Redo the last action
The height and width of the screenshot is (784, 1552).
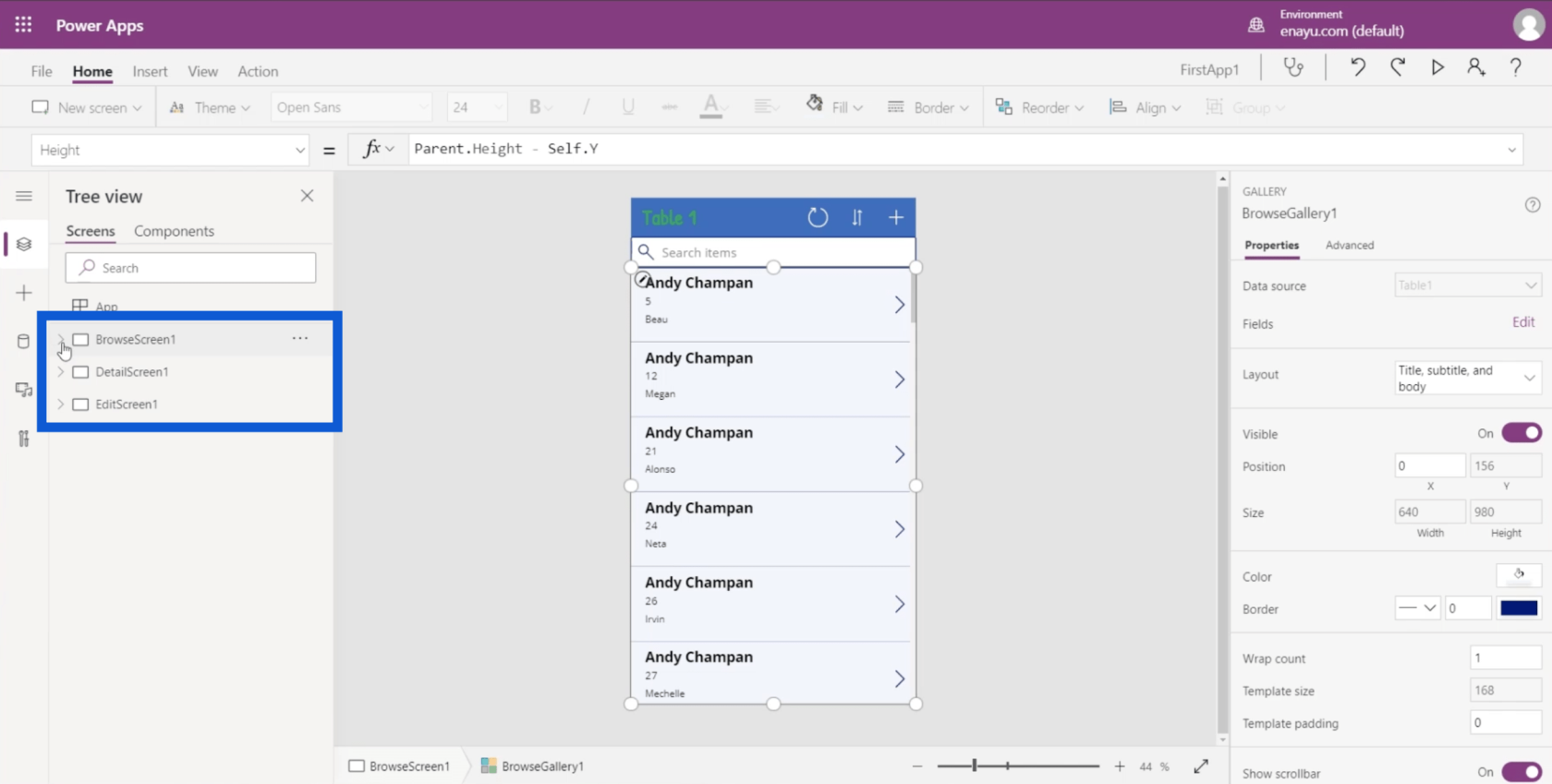pyautogui.click(x=1398, y=67)
